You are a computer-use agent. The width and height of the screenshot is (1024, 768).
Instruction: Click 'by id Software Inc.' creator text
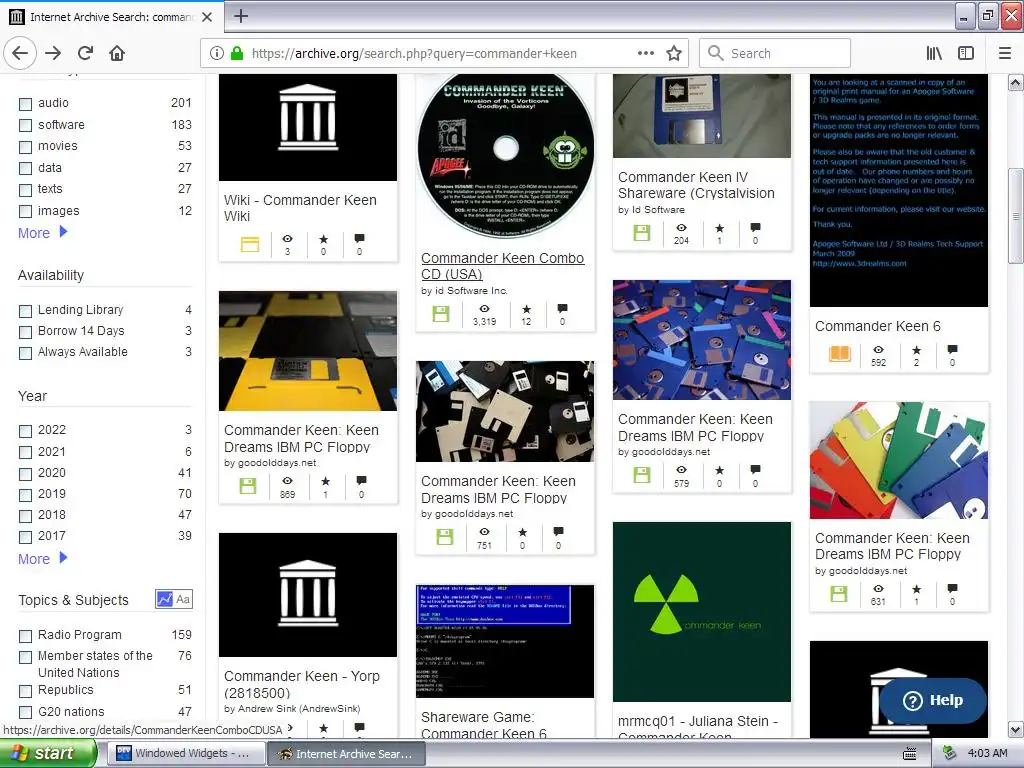[464, 291]
